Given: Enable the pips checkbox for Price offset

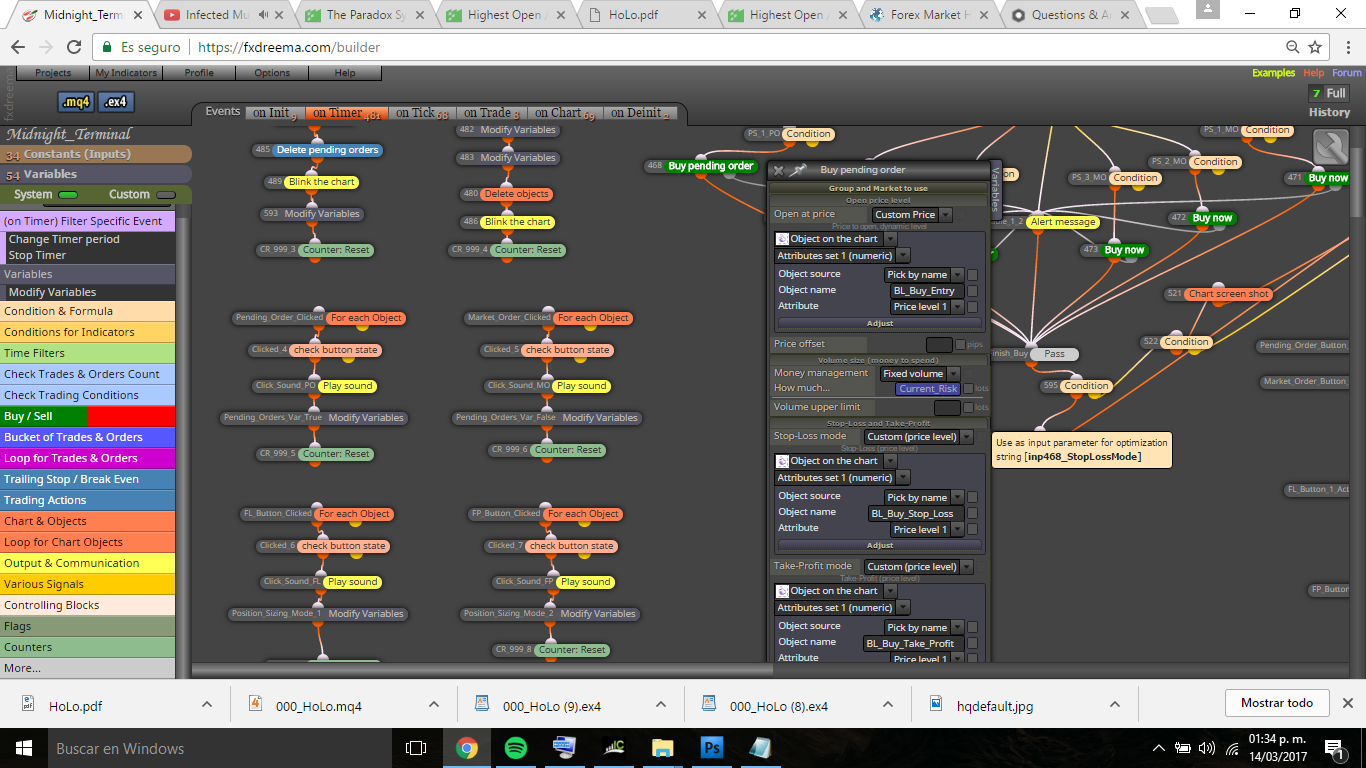Looking at the screenshot, I should (x=960, y=344).
